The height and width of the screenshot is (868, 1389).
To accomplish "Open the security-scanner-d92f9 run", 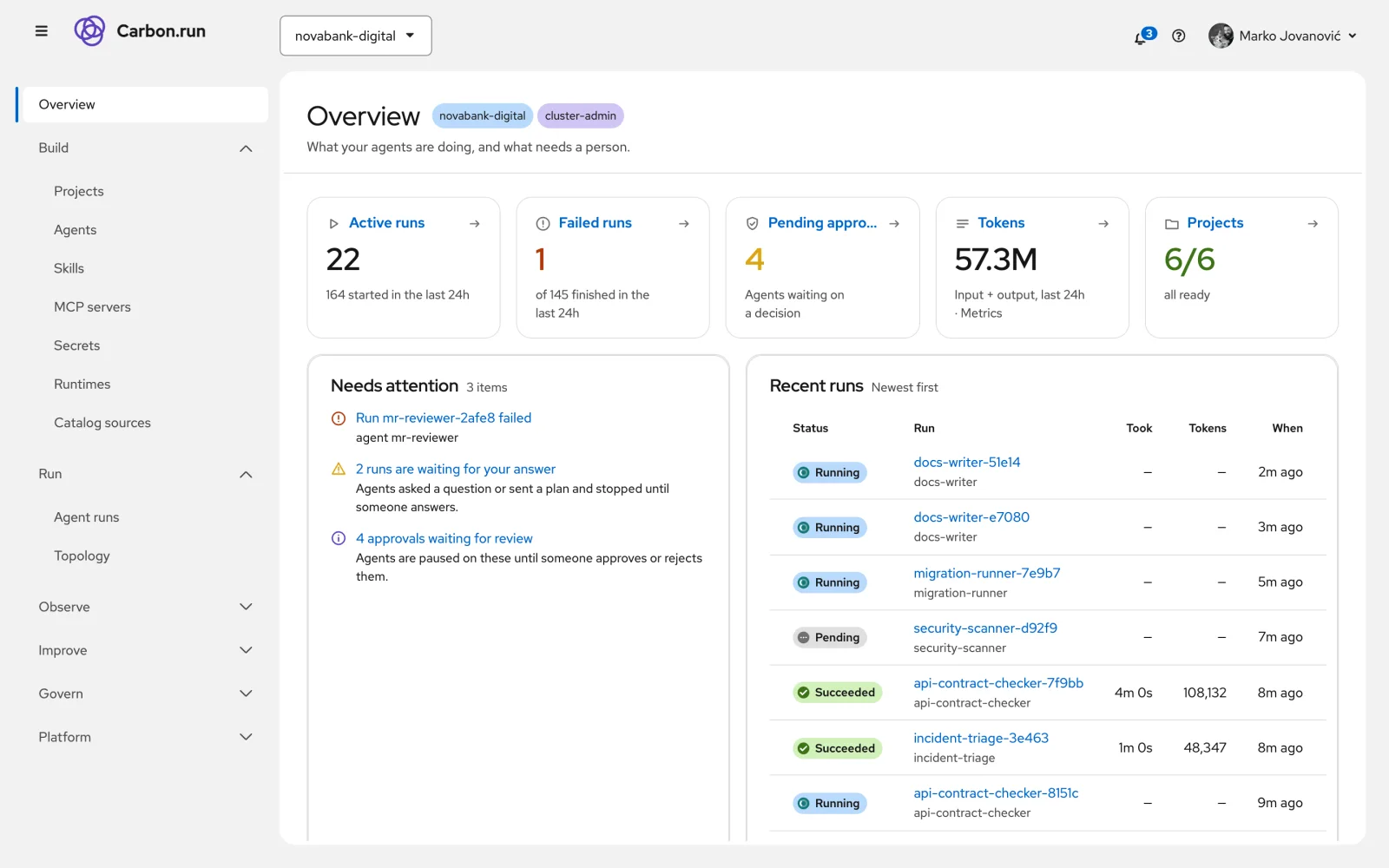I will point(985,628).
